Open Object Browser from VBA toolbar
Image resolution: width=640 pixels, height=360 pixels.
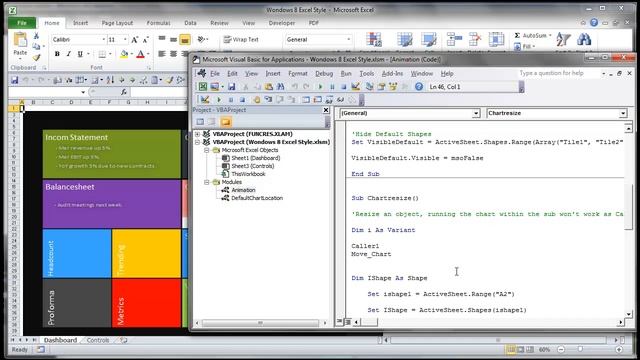click(393, 87)
